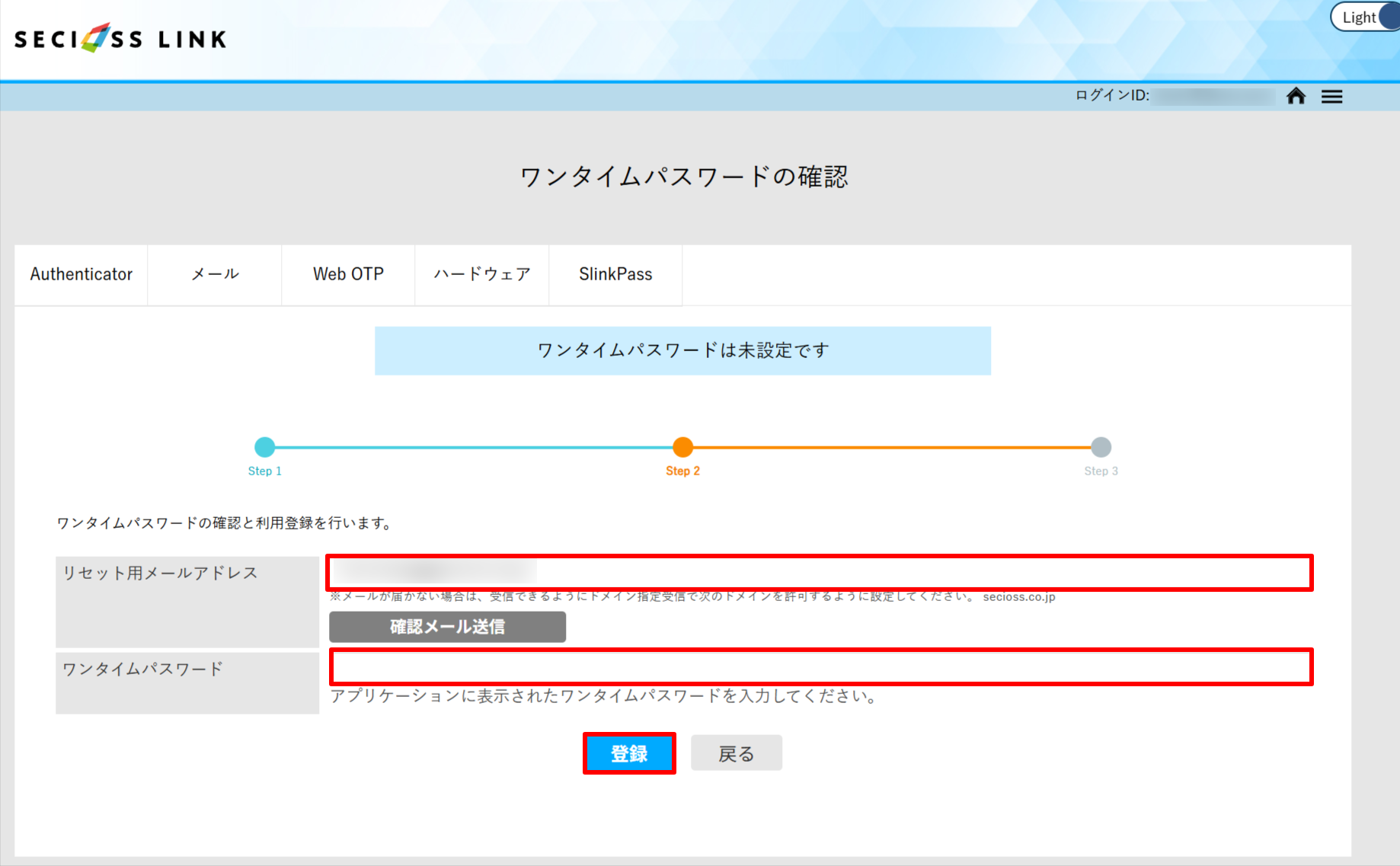Select the ハードウェア tab
1400x866 pixels.
pos(482,274)
